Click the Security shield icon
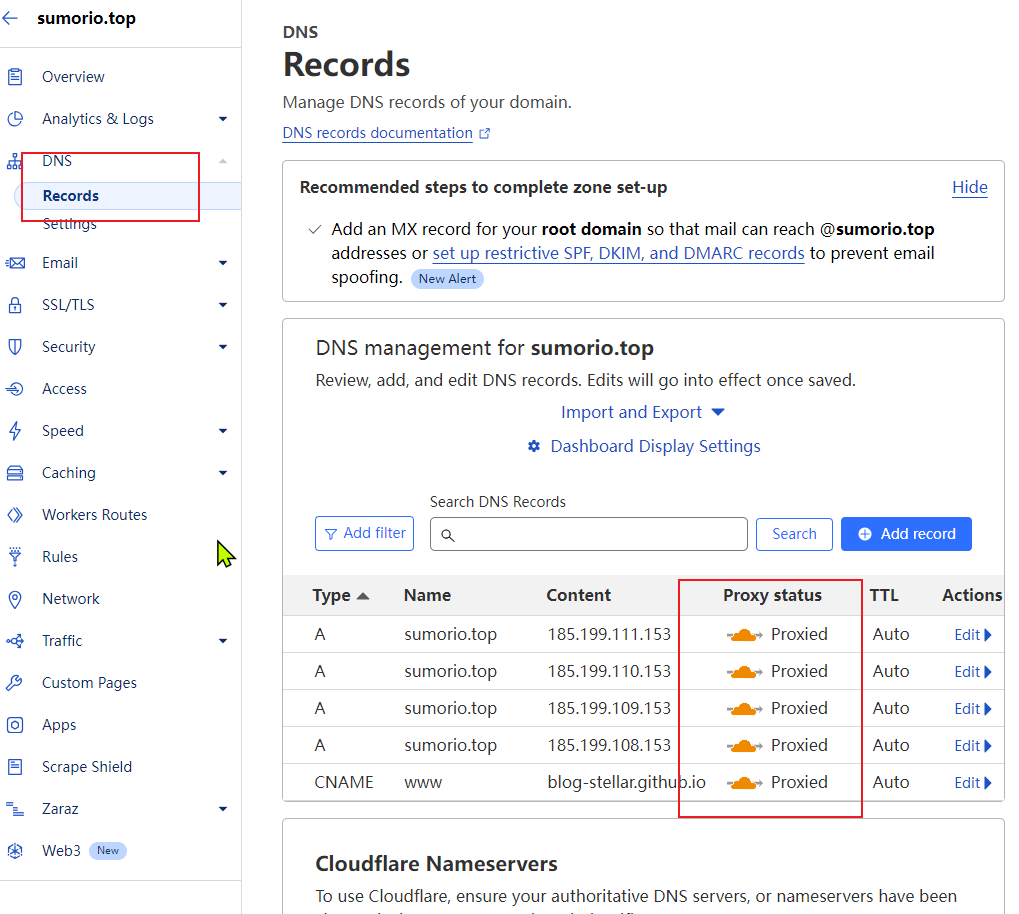This screenshot has height=914, width=1019. point(15,347)
